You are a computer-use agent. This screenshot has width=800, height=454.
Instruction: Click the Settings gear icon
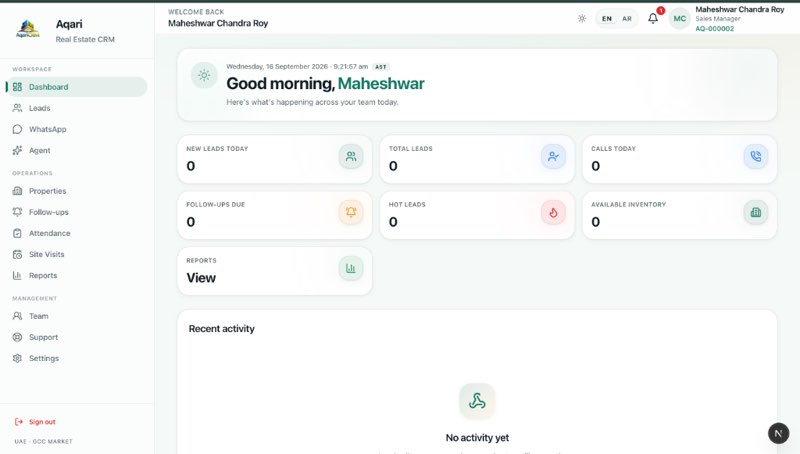17,358
